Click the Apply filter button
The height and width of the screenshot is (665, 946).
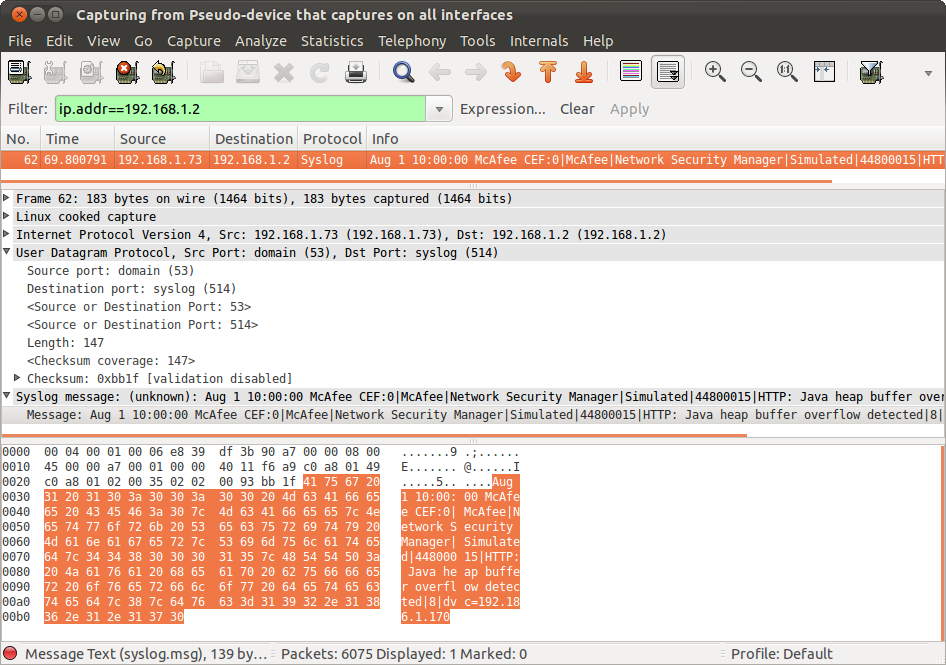629,109
